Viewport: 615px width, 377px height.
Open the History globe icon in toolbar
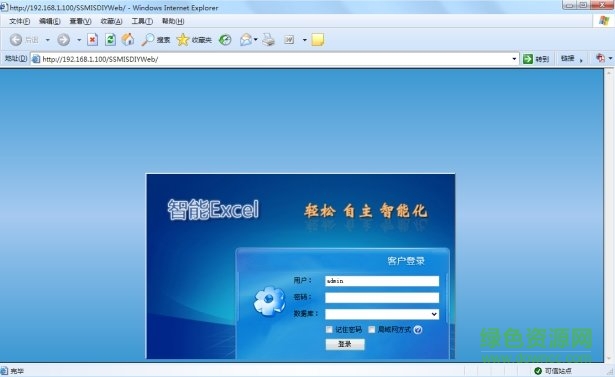pos(225,40)
